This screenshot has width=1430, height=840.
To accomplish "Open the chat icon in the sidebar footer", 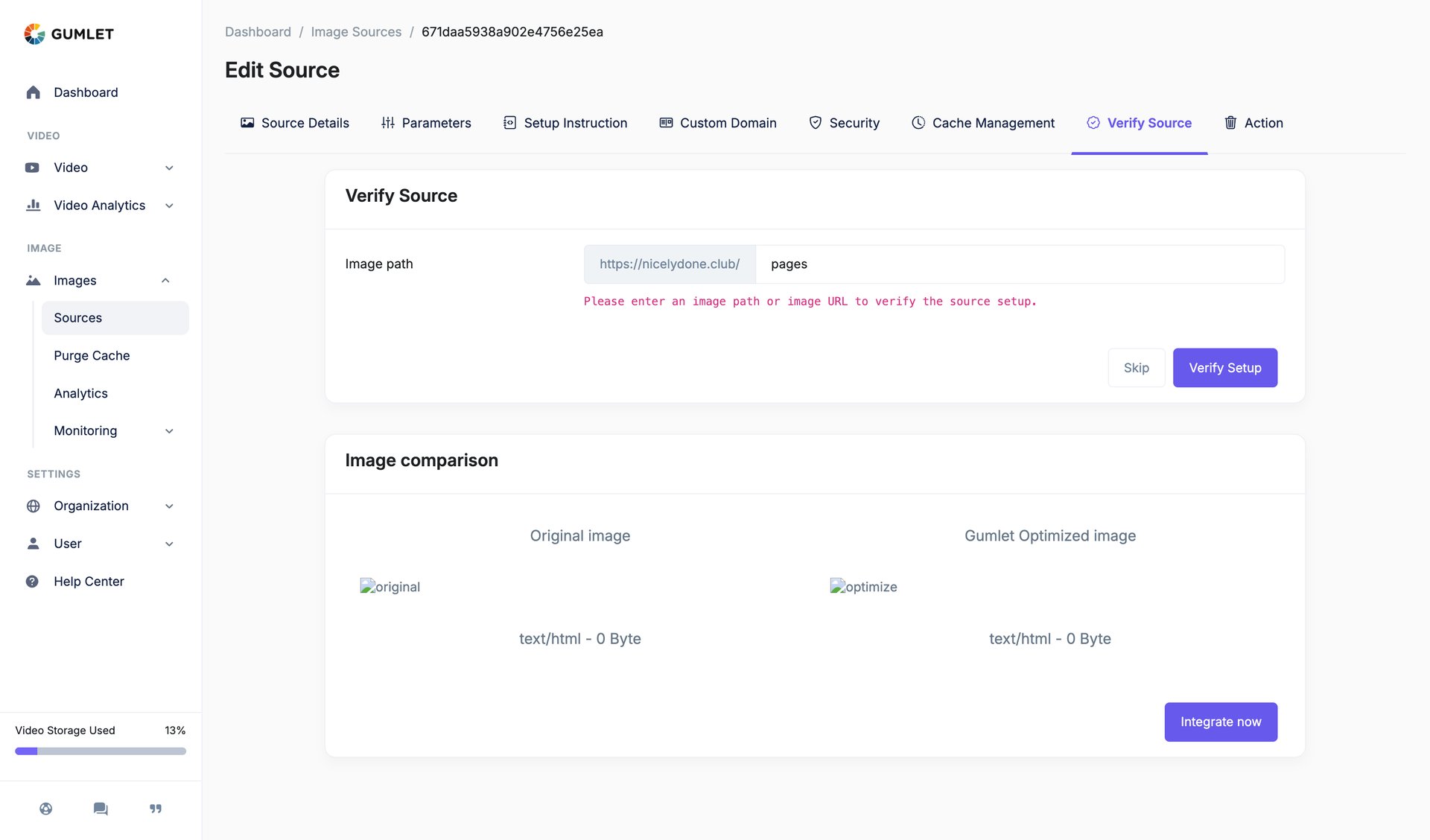I will pyautogui.click(x=100, y=809).
